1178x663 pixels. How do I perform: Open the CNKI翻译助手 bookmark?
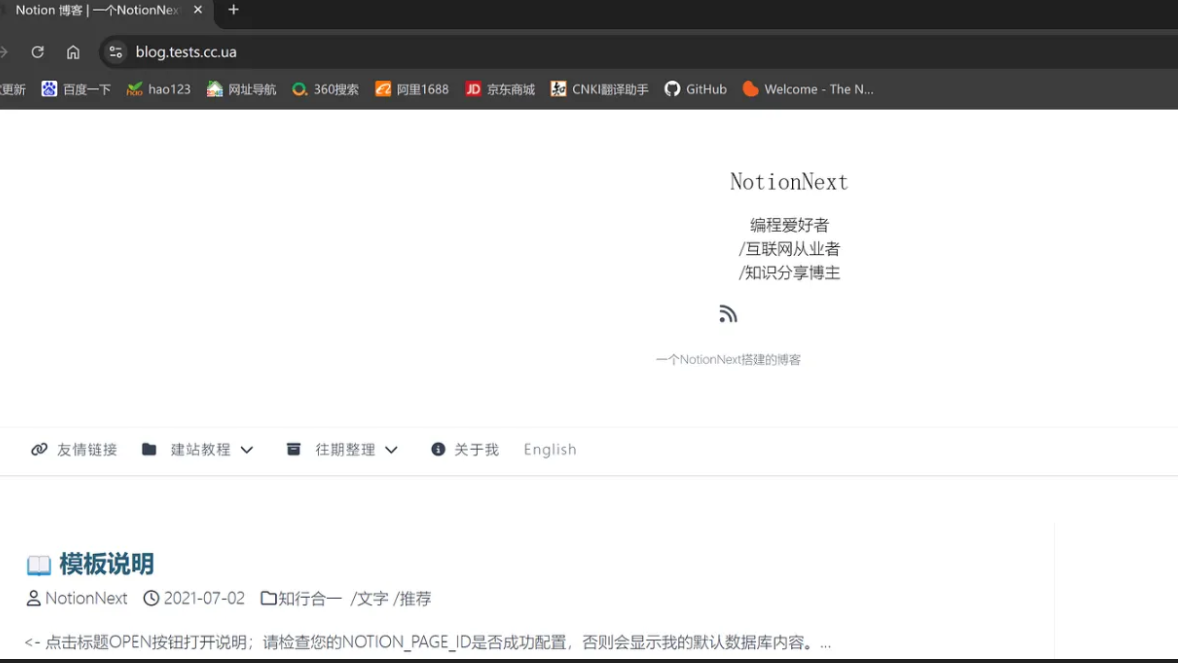pyautogui.click(x=599, y=89)
